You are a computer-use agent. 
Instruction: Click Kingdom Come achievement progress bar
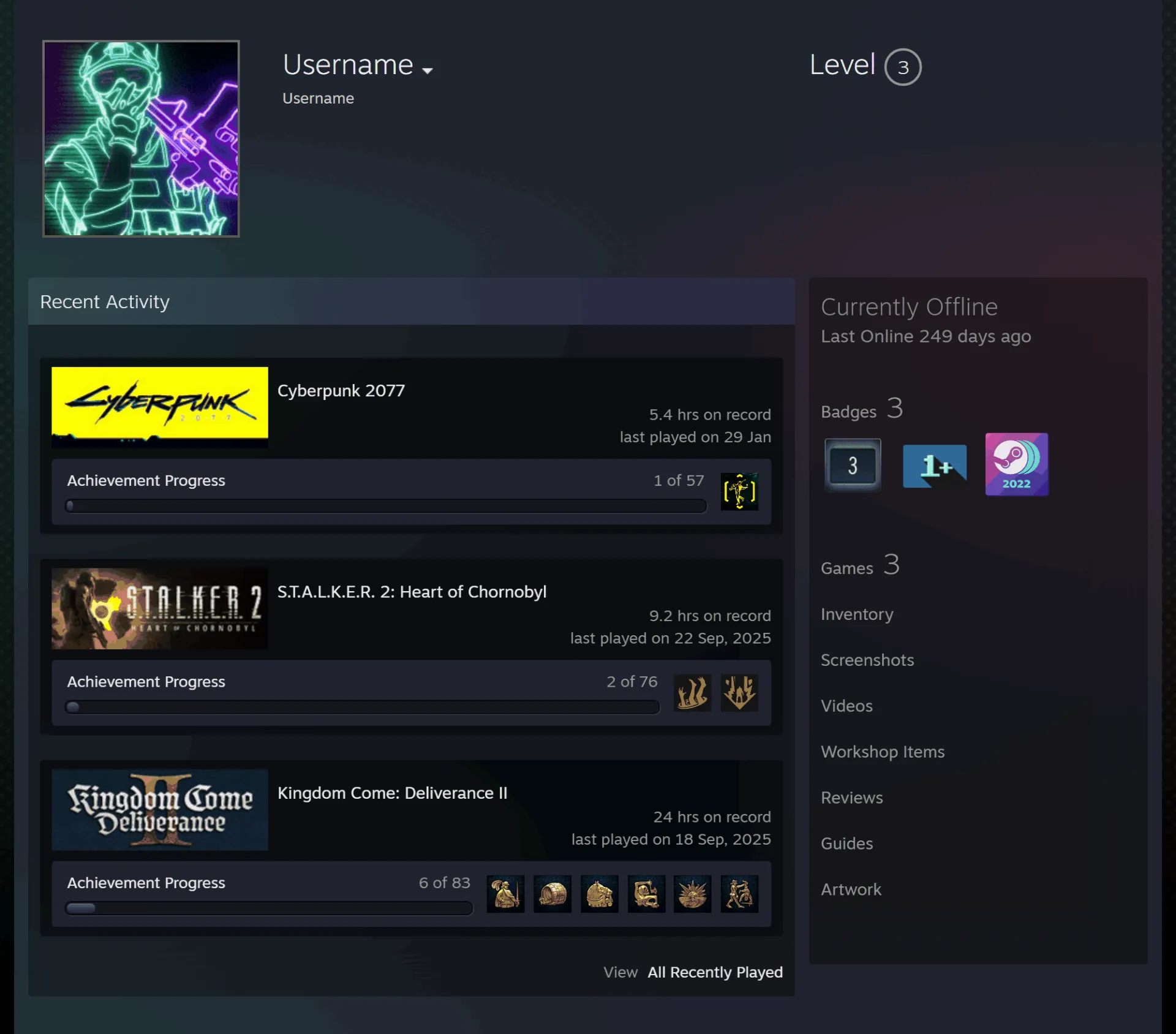pos(269,908)
